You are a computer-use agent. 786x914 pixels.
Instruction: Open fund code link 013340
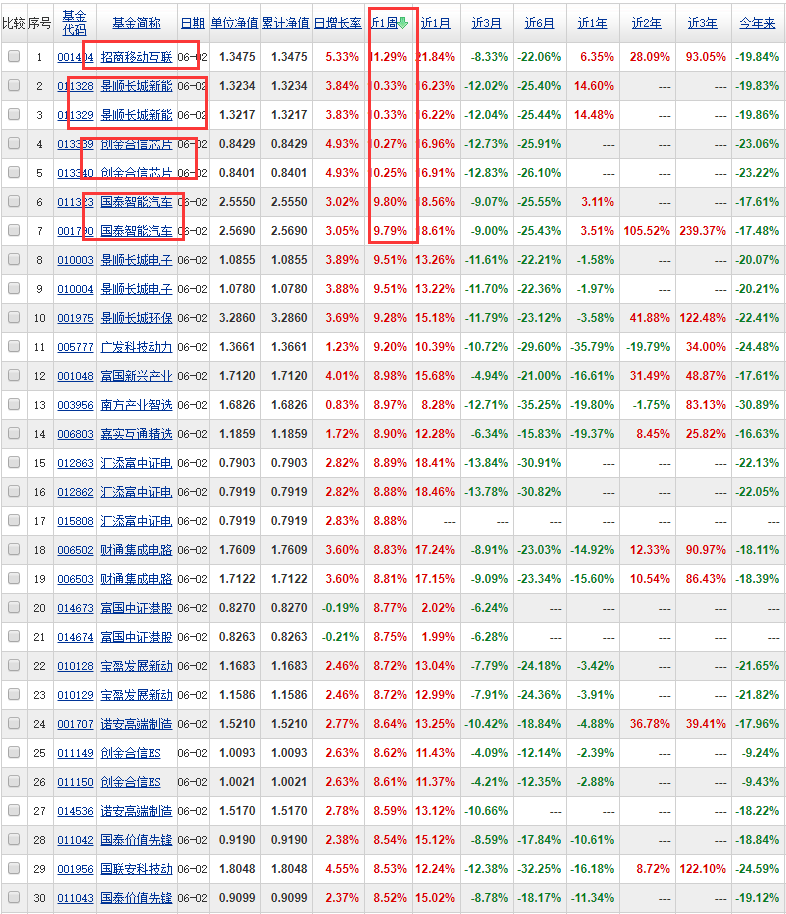[75, 173]
